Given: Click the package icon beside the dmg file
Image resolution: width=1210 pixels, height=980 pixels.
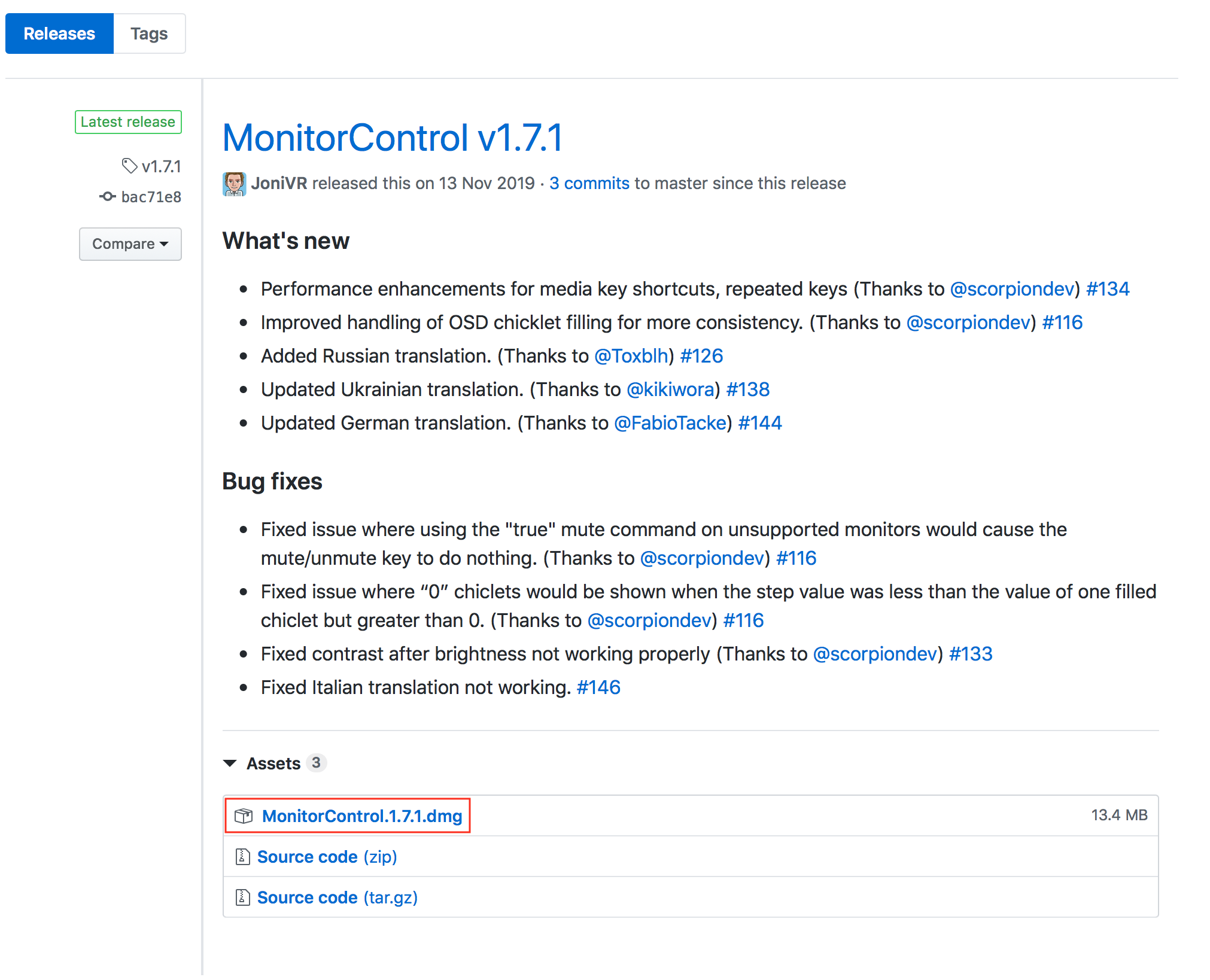Looking at the screenshot, I should 244,815.
